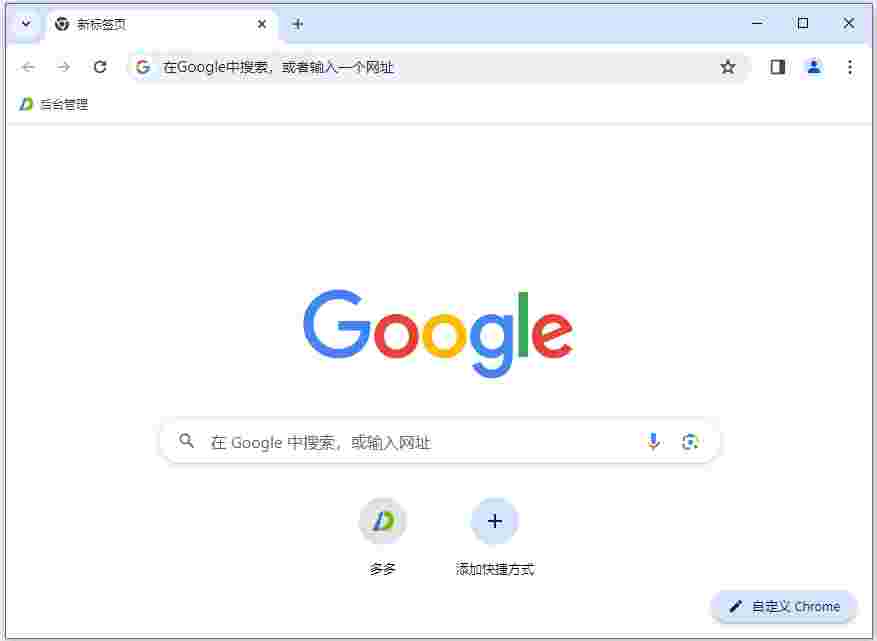Open Chrome's three-dot menu

(x=850, y=67)
